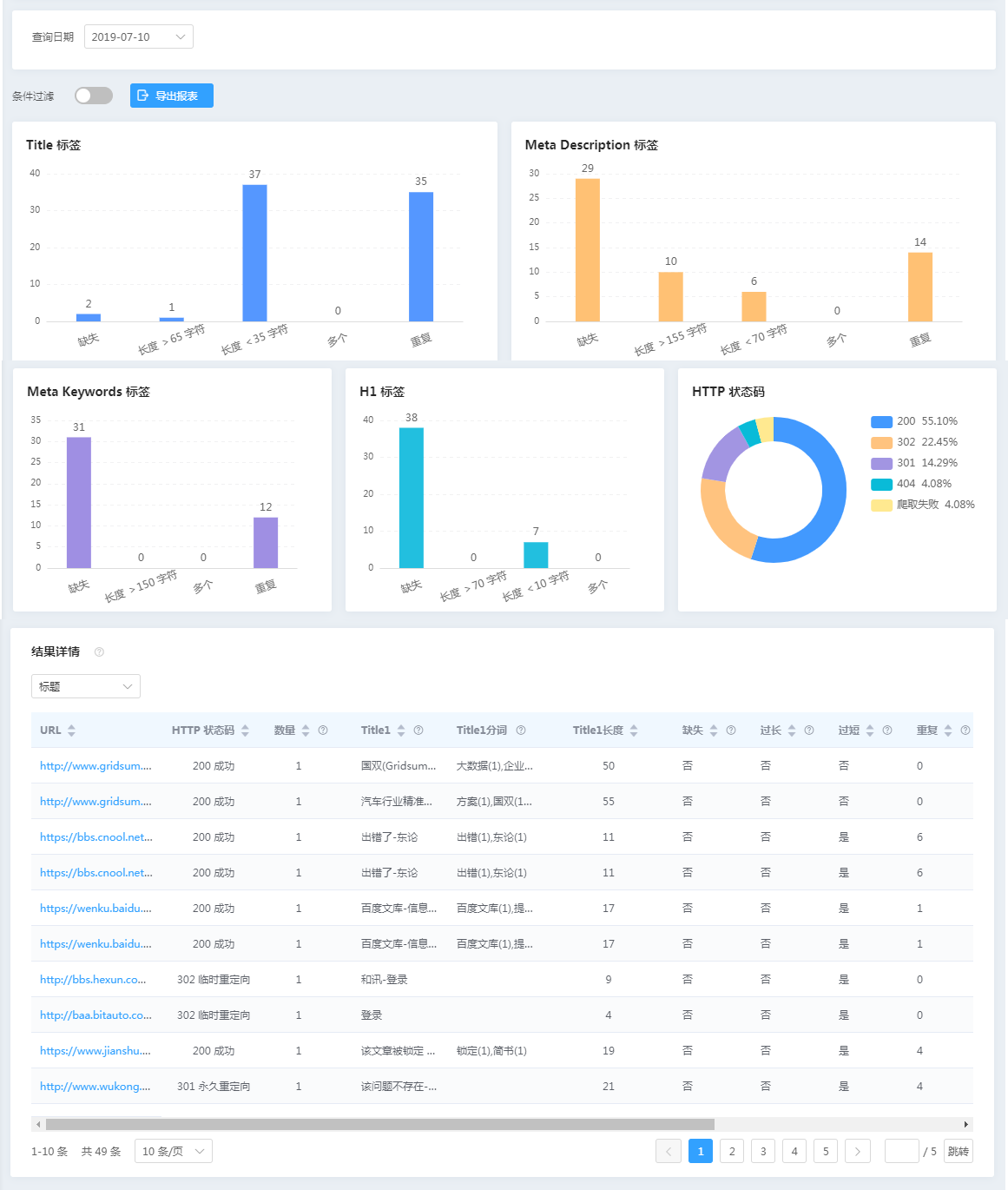Click the table horizontal scrollbar thumb
This screenshot has height=1190, width=1008.
(379, 1124)
